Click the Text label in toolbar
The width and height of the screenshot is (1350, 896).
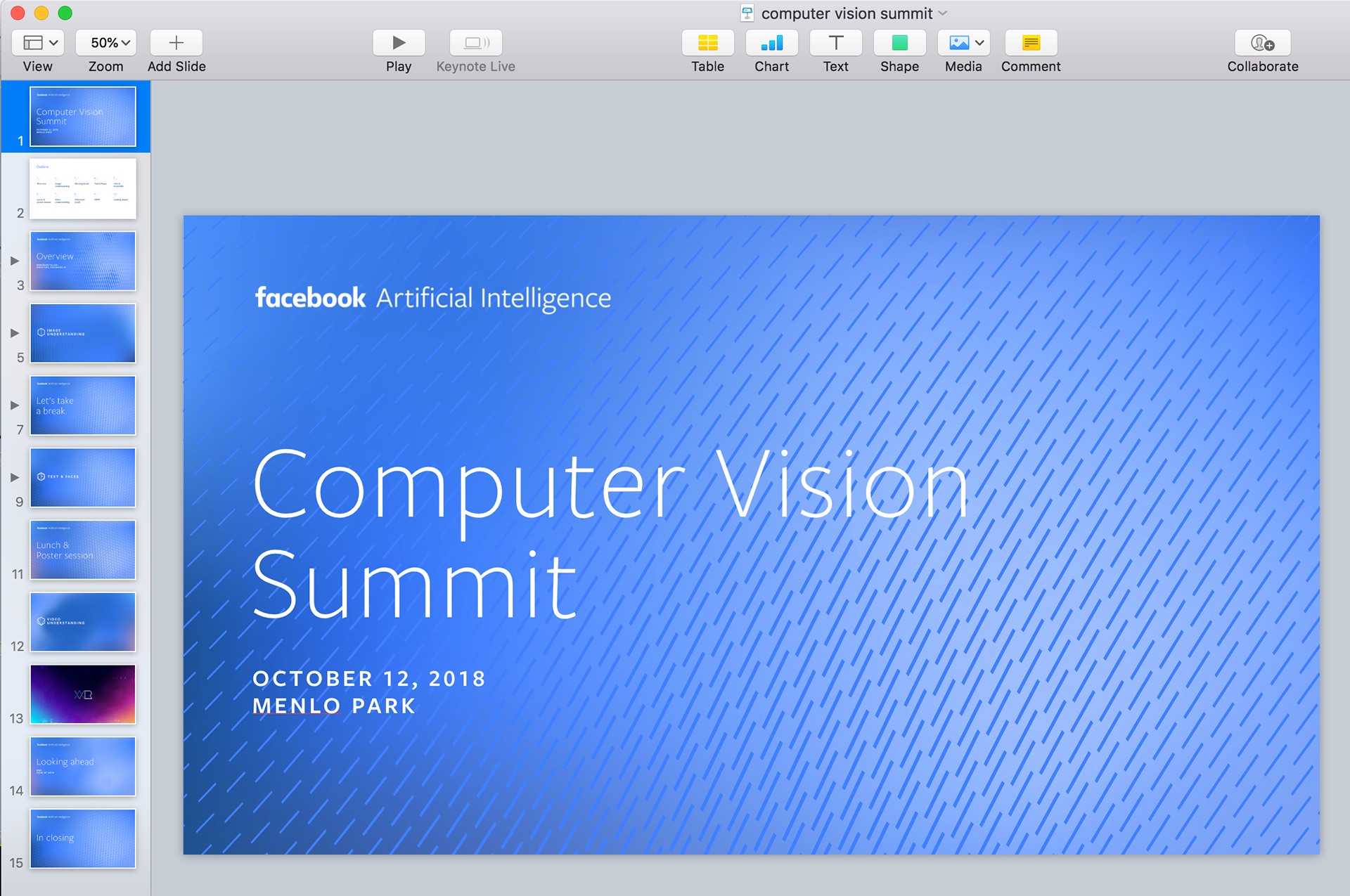(836, 67)
